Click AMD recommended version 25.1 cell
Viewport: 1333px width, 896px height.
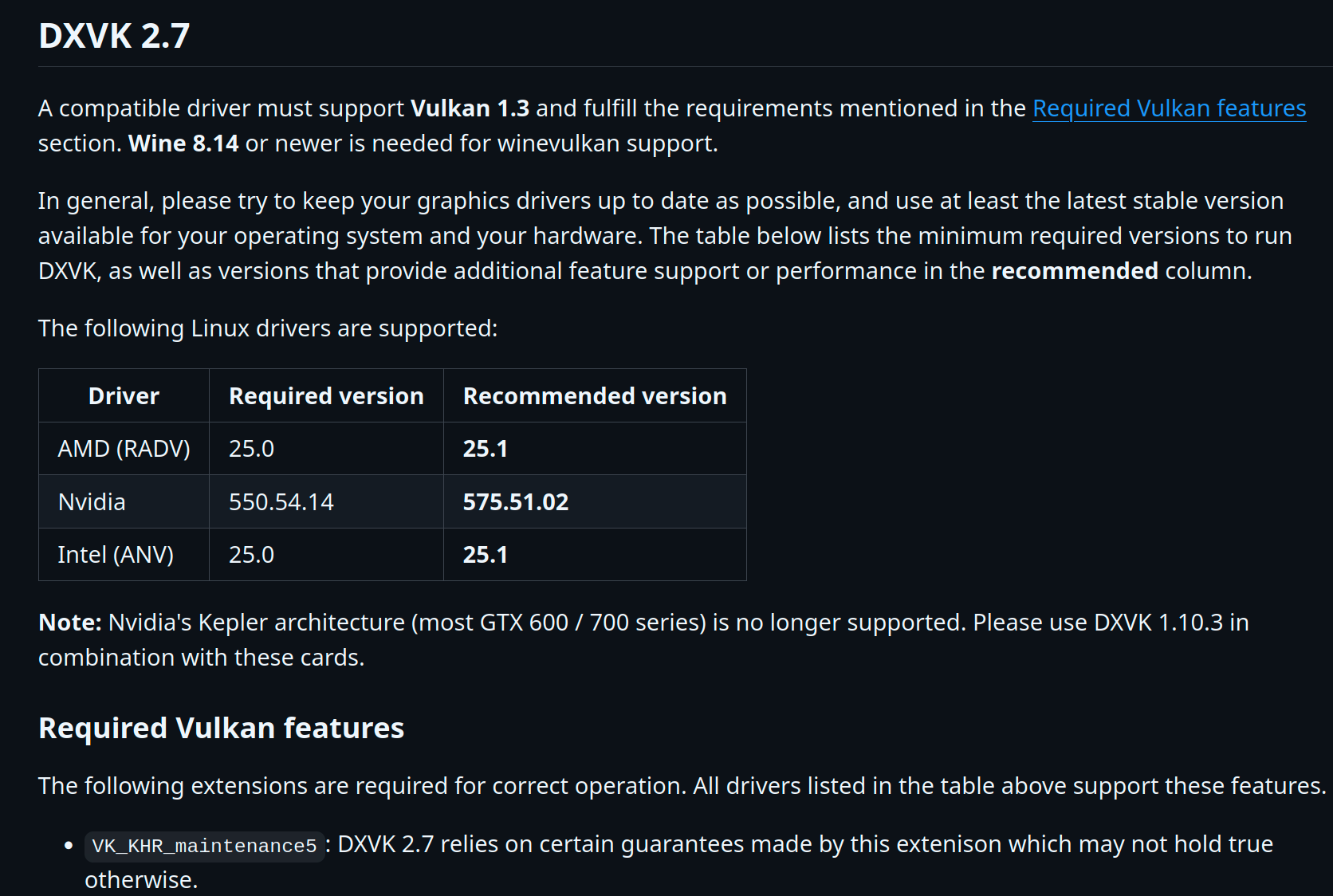[x=485, y=449]
